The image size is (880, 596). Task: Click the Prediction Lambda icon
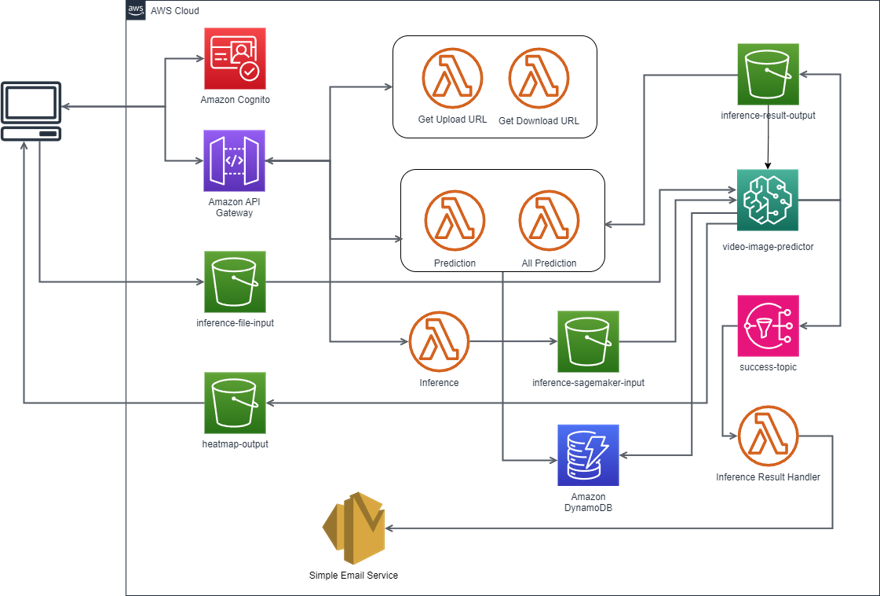click(455, 221)
